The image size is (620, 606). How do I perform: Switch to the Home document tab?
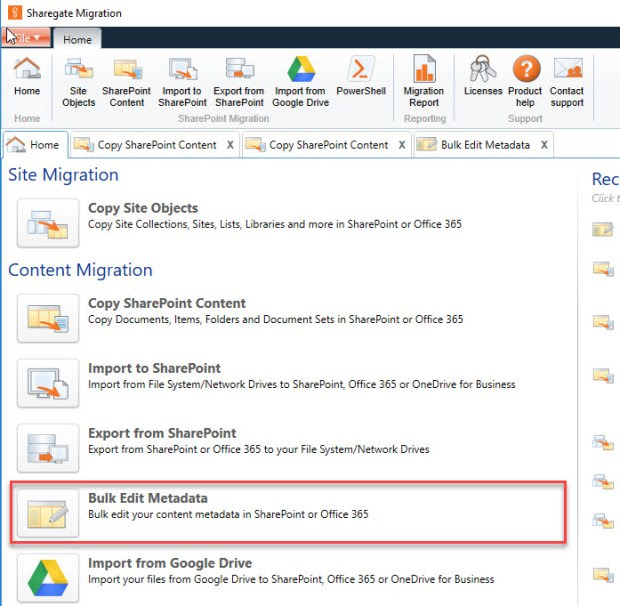click(x=35, y=145)
